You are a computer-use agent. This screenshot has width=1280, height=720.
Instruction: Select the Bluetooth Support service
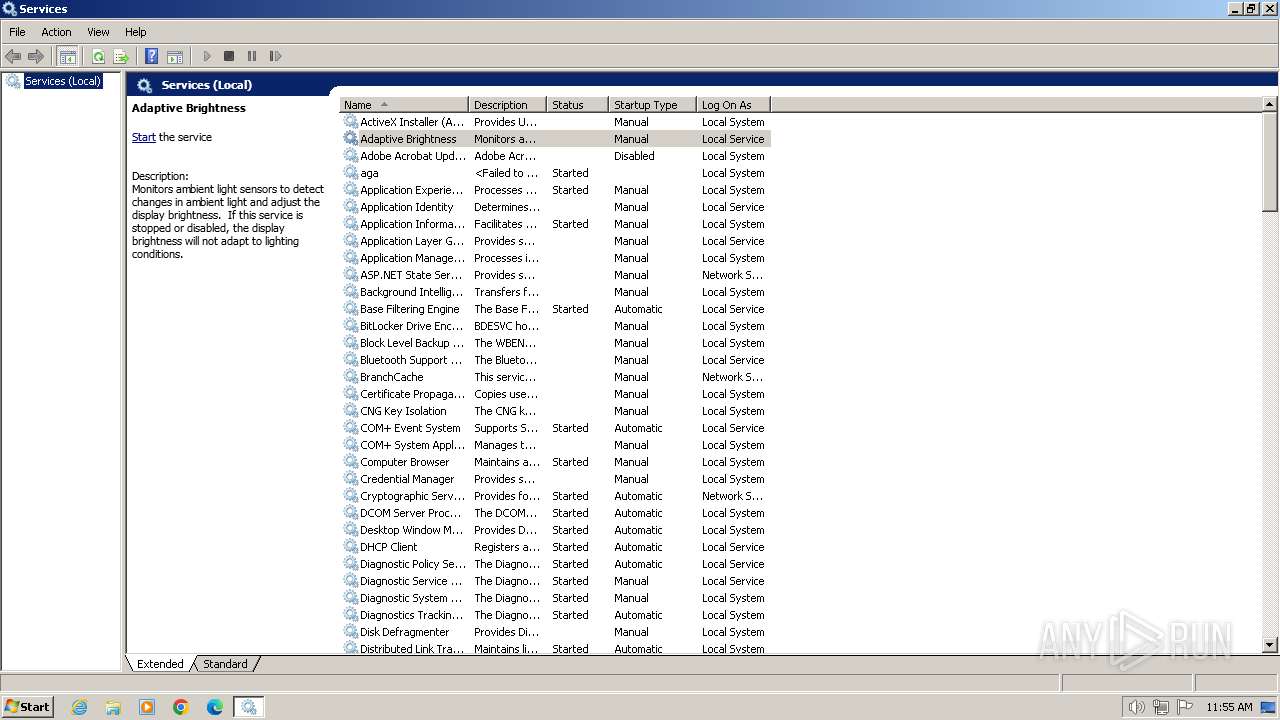[x=411, y=360]
